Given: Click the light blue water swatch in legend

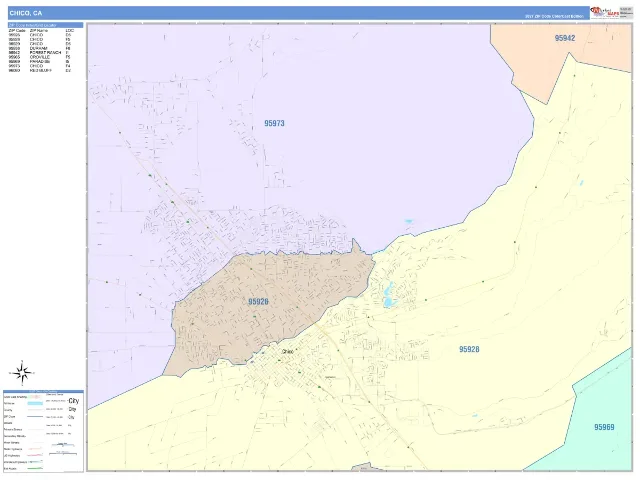Looking at the screenshot, I should [35, 403].
